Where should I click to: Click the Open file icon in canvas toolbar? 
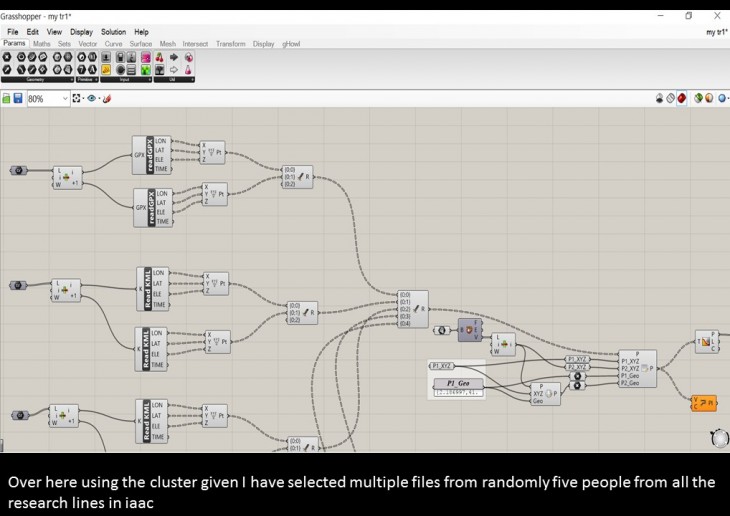[6, 99]
